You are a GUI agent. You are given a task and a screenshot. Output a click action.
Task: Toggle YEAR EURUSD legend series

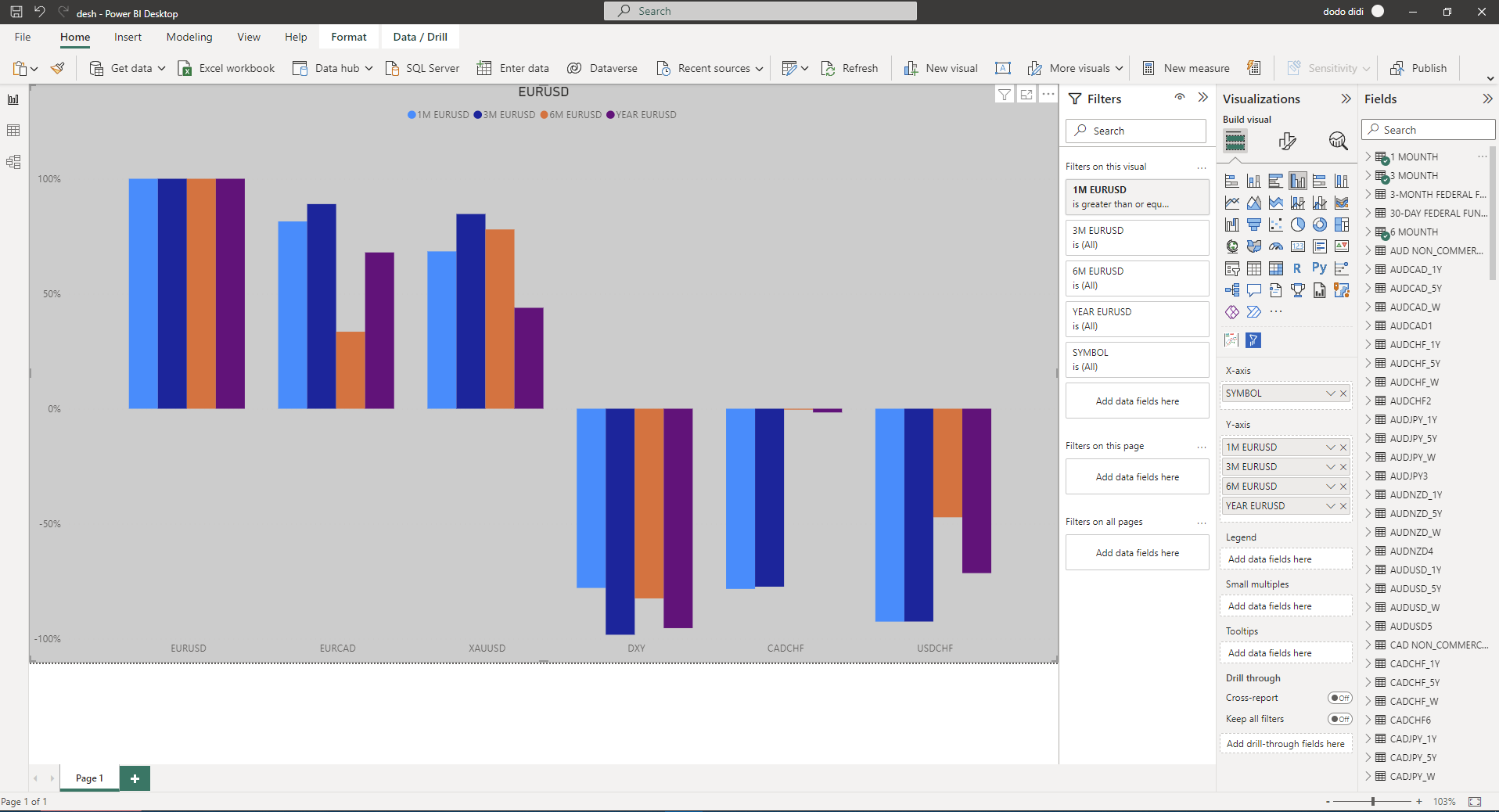(x=642, y=115)
